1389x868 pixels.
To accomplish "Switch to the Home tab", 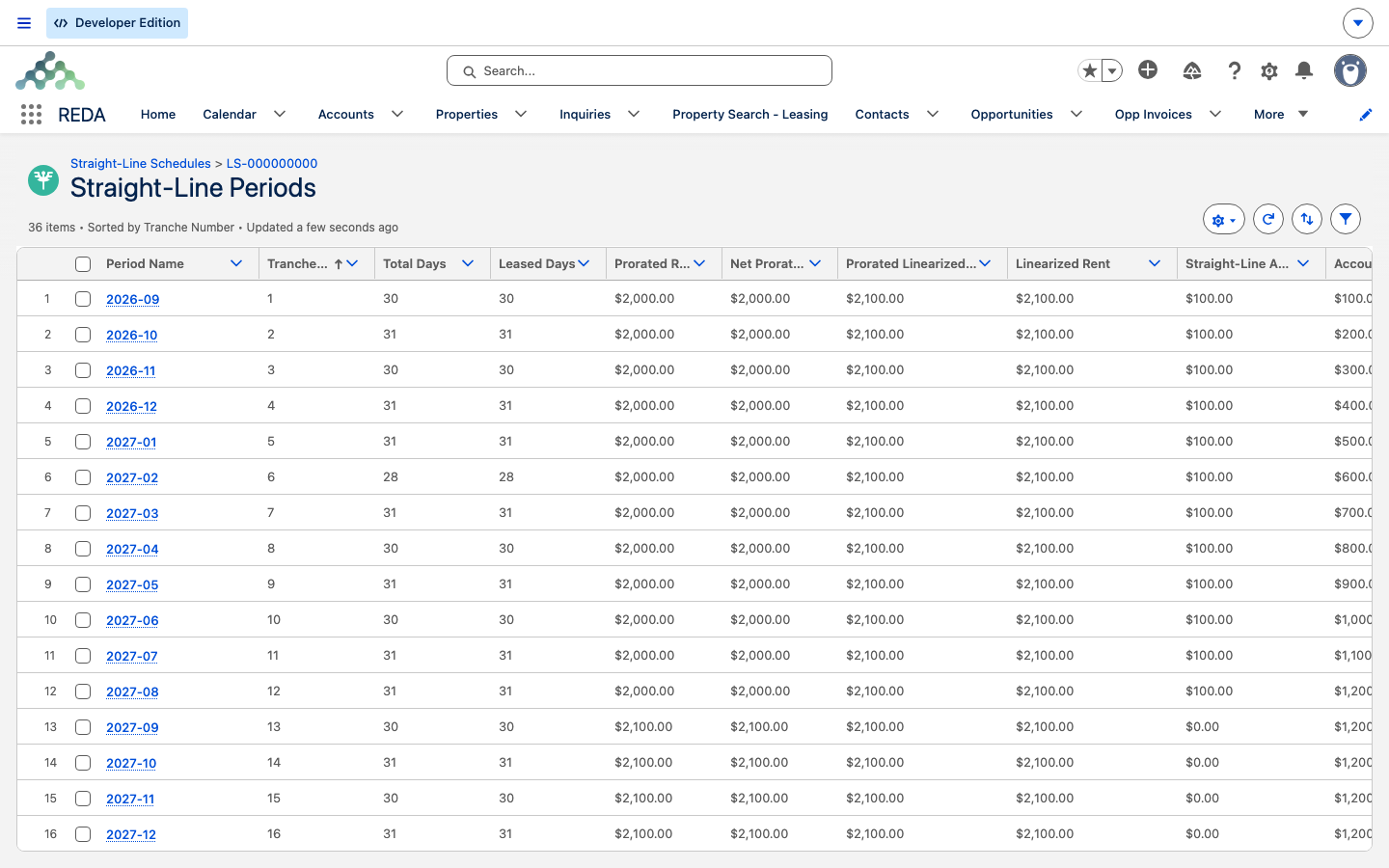I will click(x=158, y=114).
